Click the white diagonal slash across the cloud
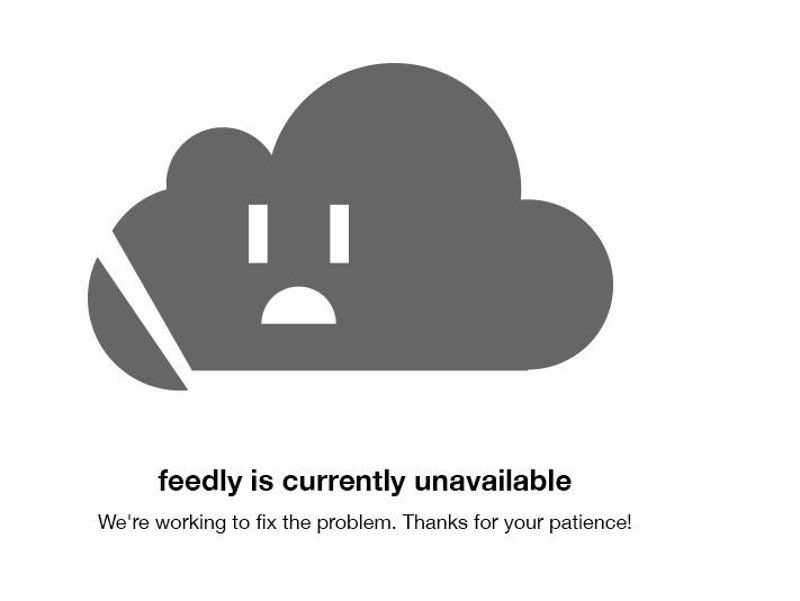The image size is (800, 601). 144,307
